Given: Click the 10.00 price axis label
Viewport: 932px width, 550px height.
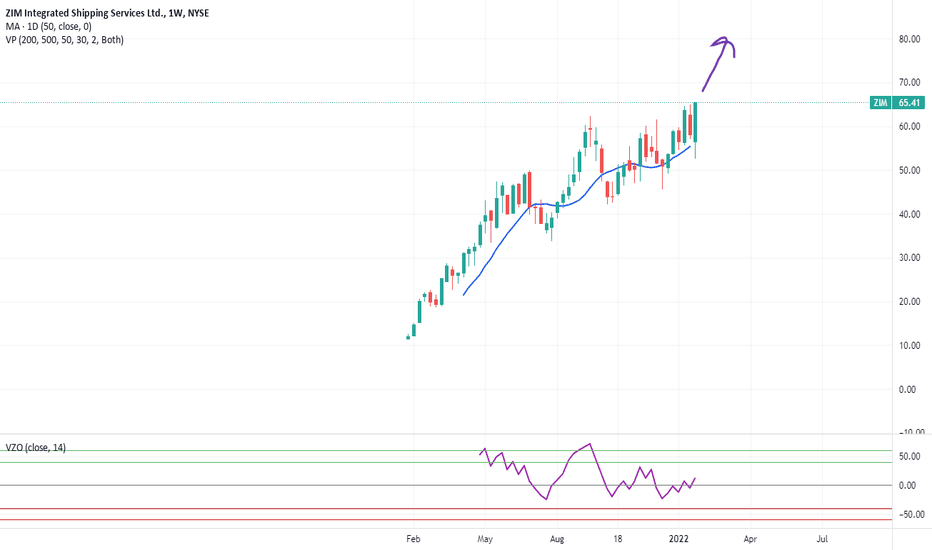Looking at the screenshot, I should [909, 345].
